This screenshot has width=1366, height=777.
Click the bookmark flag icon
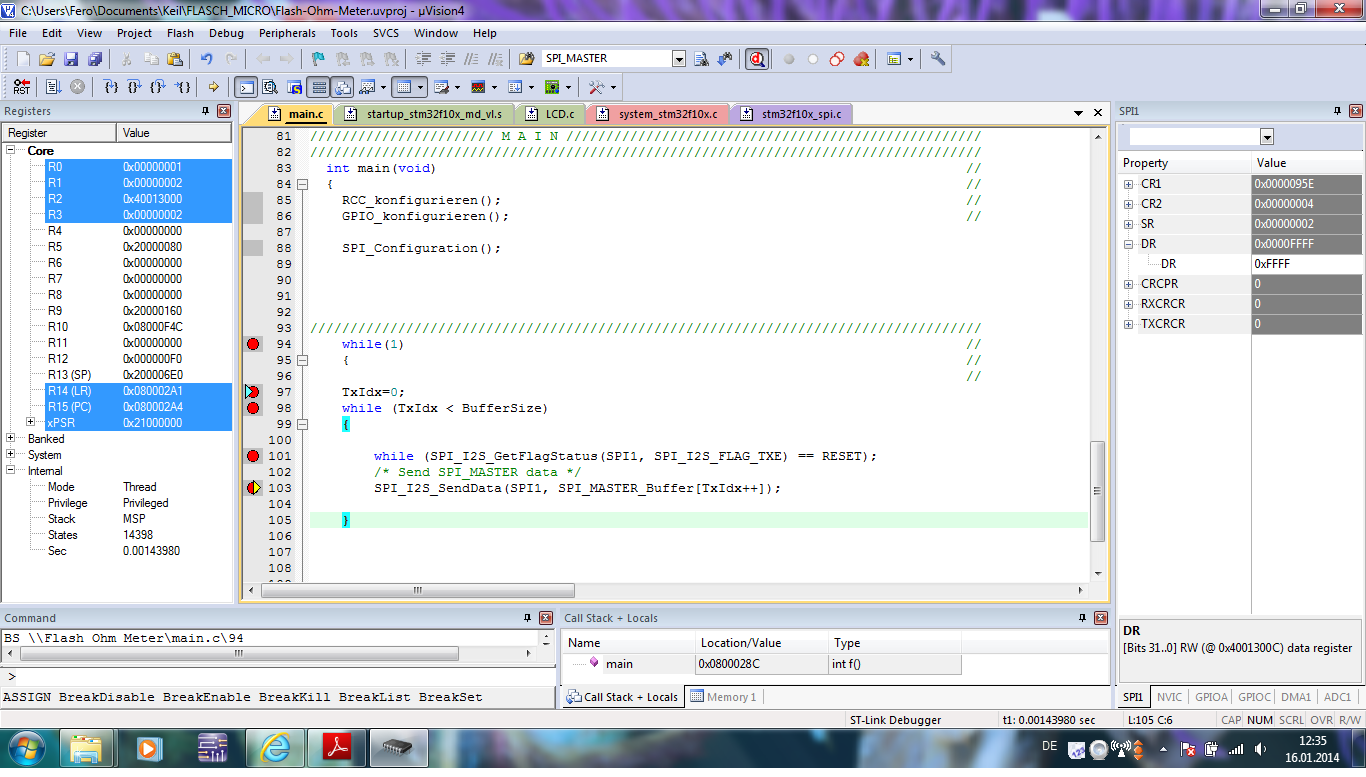(x=318, y=59)
